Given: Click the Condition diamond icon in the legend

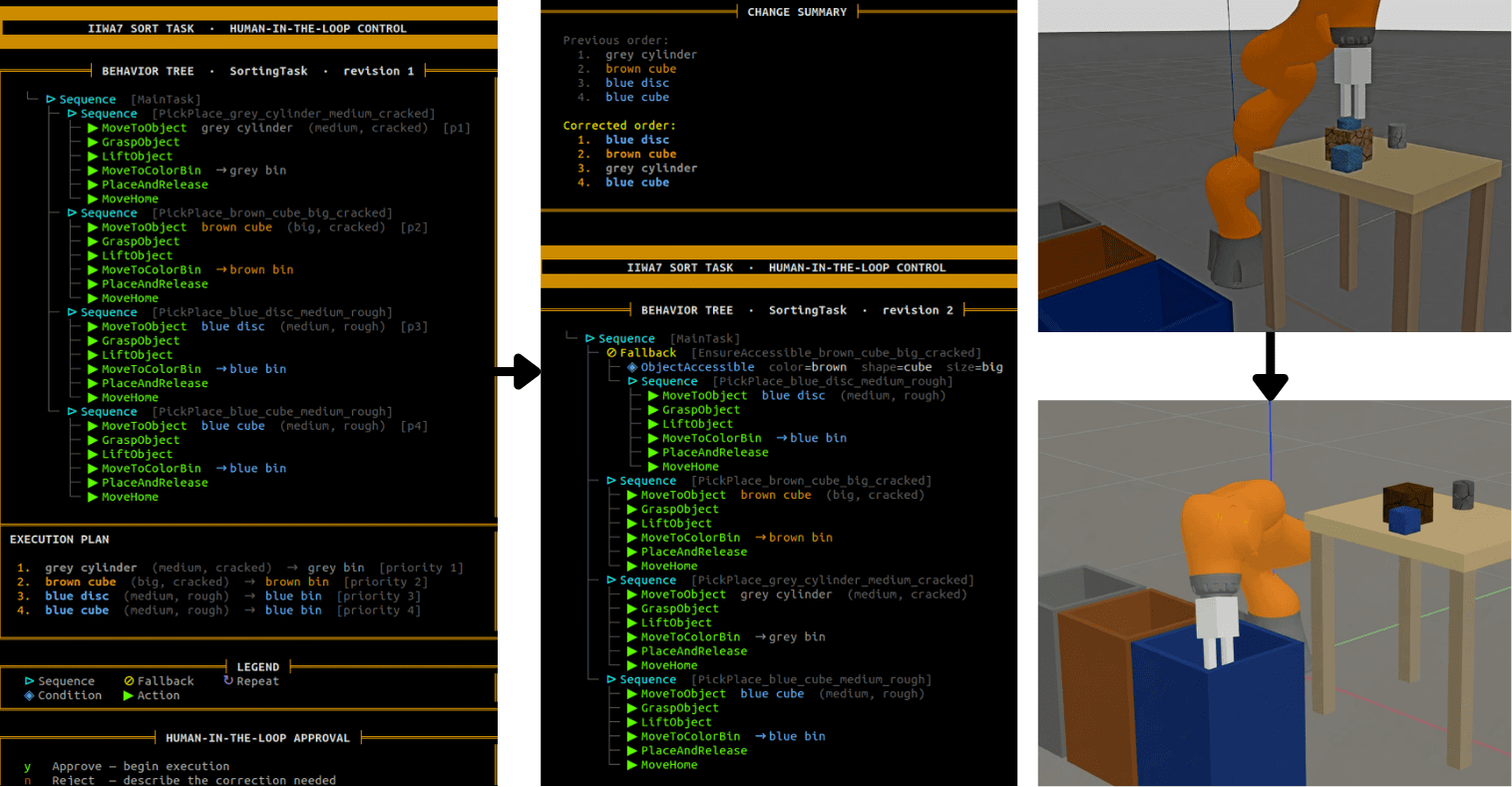Looking at the screenshot, I should click(30, 695).
